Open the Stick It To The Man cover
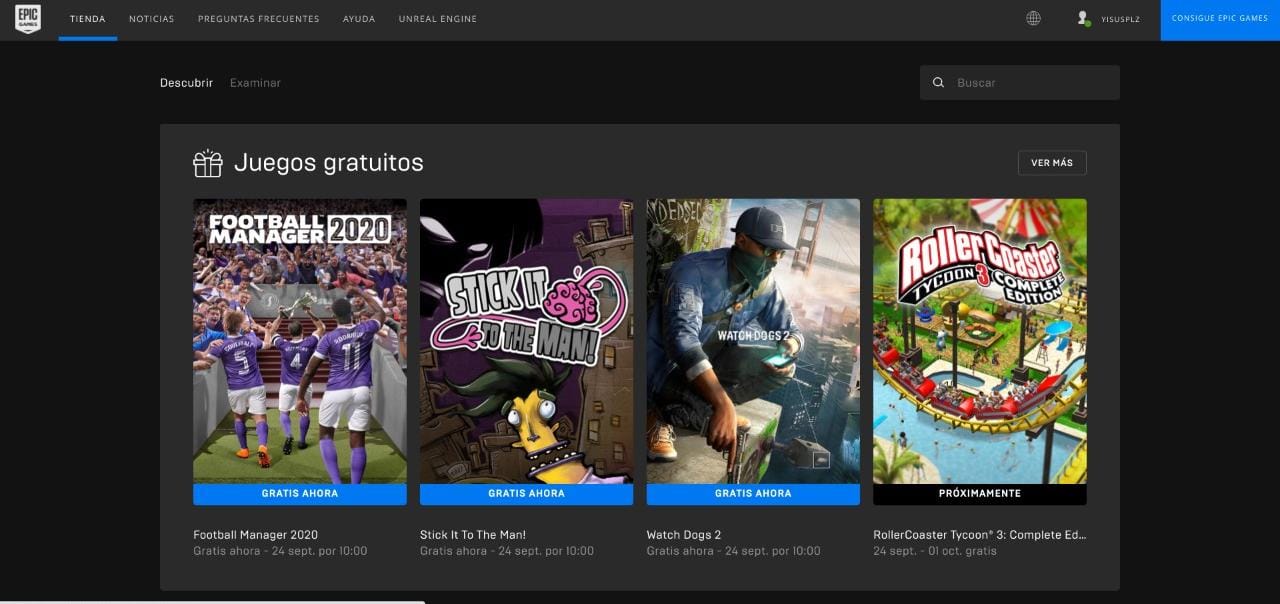 526,341
